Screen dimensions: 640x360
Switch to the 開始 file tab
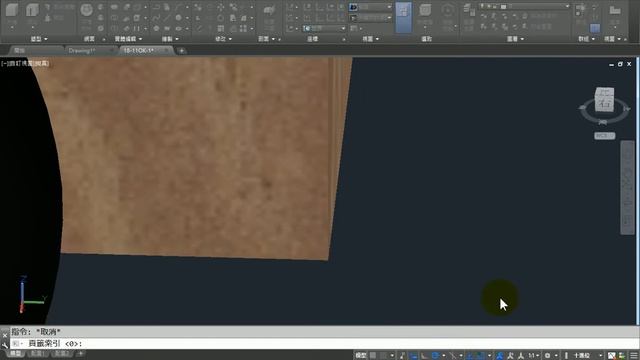(x=20, y=51)
